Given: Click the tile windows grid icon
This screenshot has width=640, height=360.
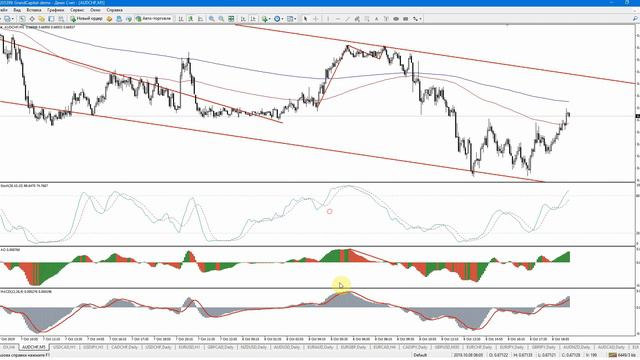Looking at the screenshot, I should point(231,19).
